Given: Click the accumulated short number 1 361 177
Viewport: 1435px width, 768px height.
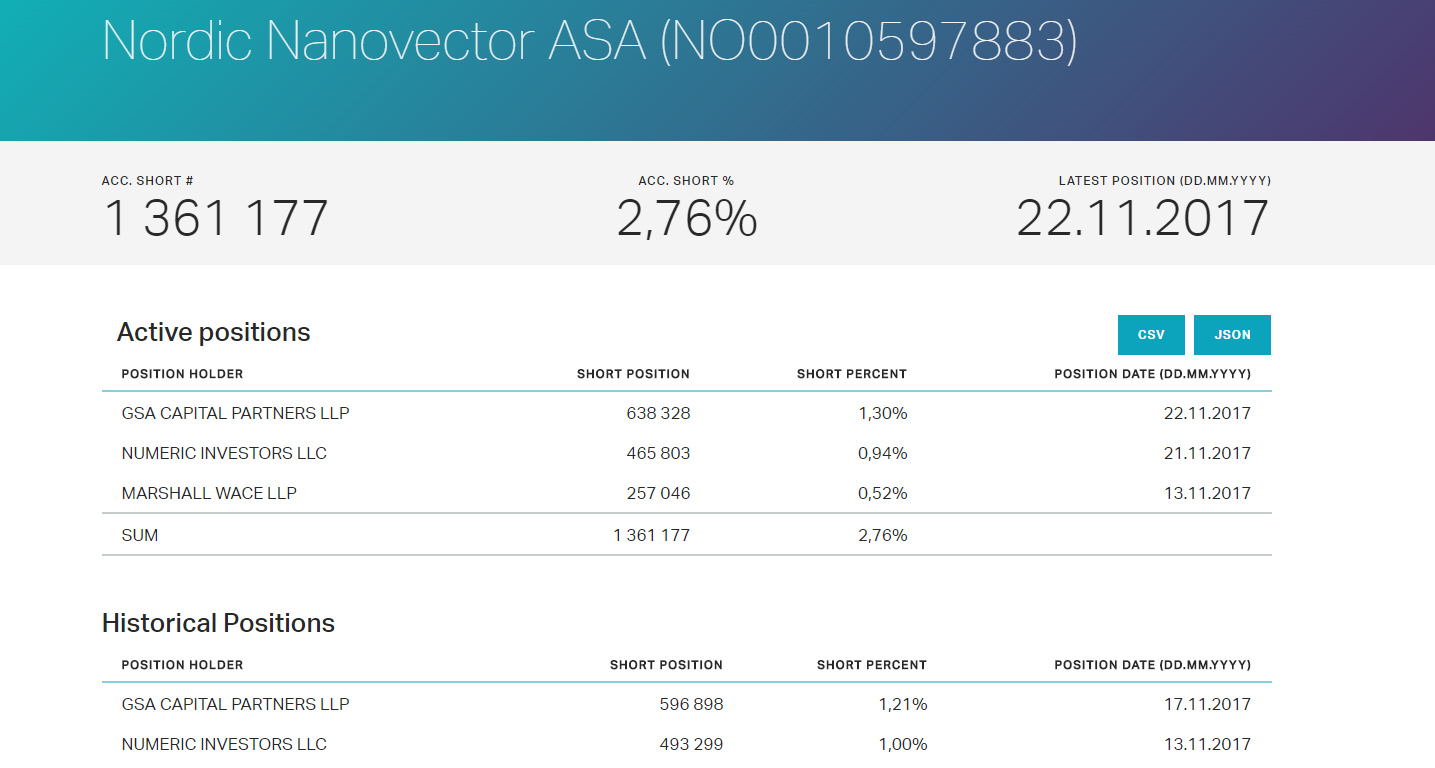Looking at the screenshot, I should point(215,218).
